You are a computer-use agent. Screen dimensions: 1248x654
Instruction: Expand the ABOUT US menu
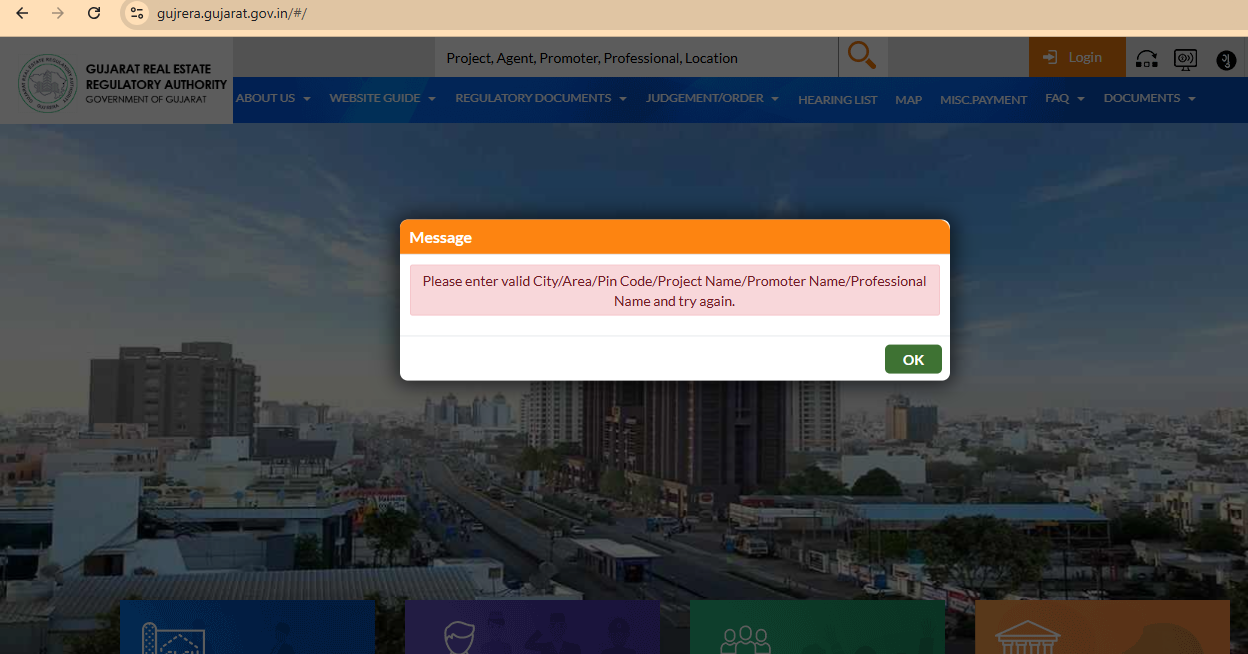[x=273, y=98]
